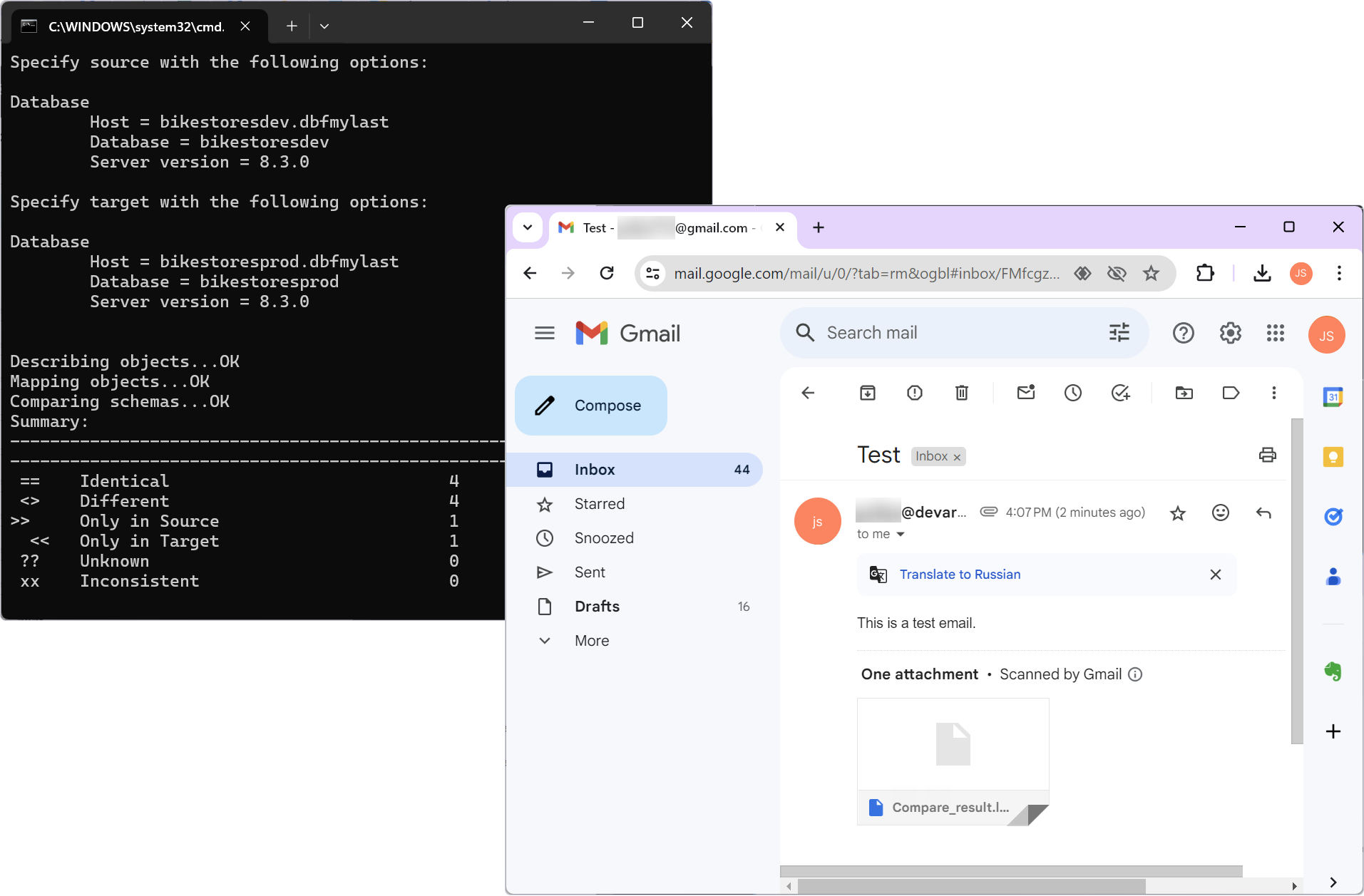This screenshot has width=1364, height=896.
Task: Close the Gmail Test browser tab
Action: click(780, 227)
